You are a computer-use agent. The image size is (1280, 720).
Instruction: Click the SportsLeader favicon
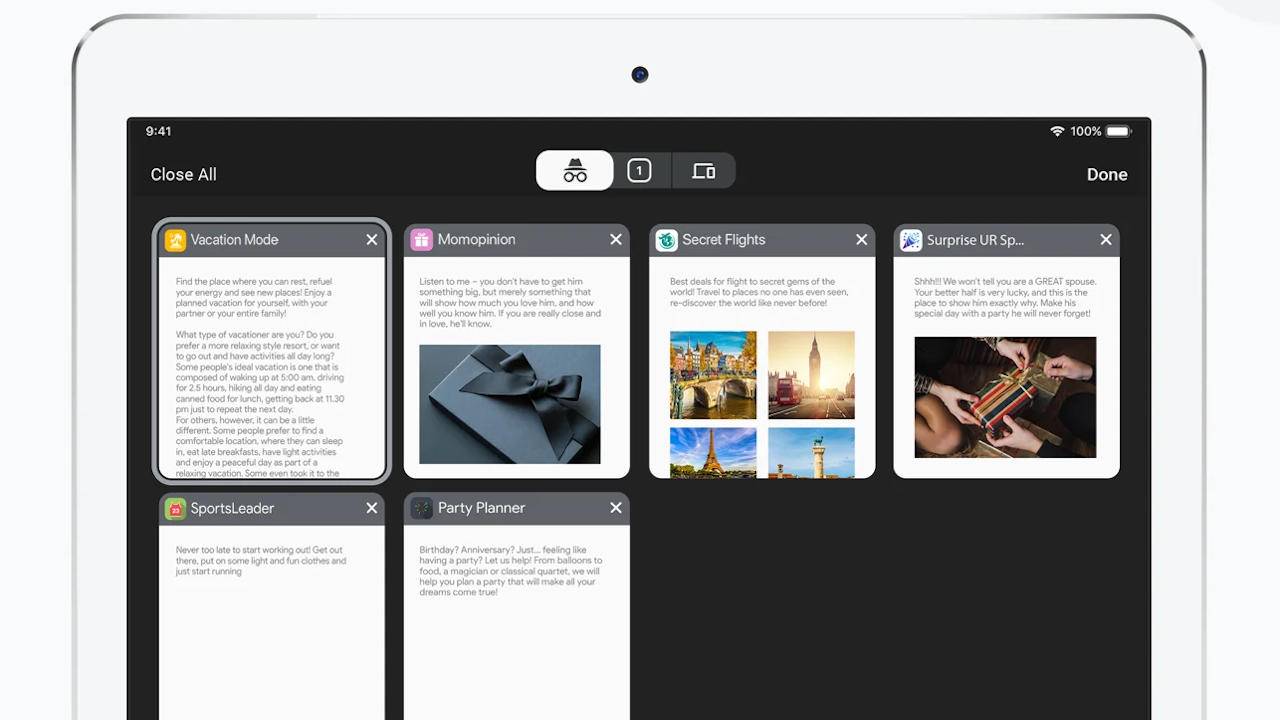coord(175,508)
